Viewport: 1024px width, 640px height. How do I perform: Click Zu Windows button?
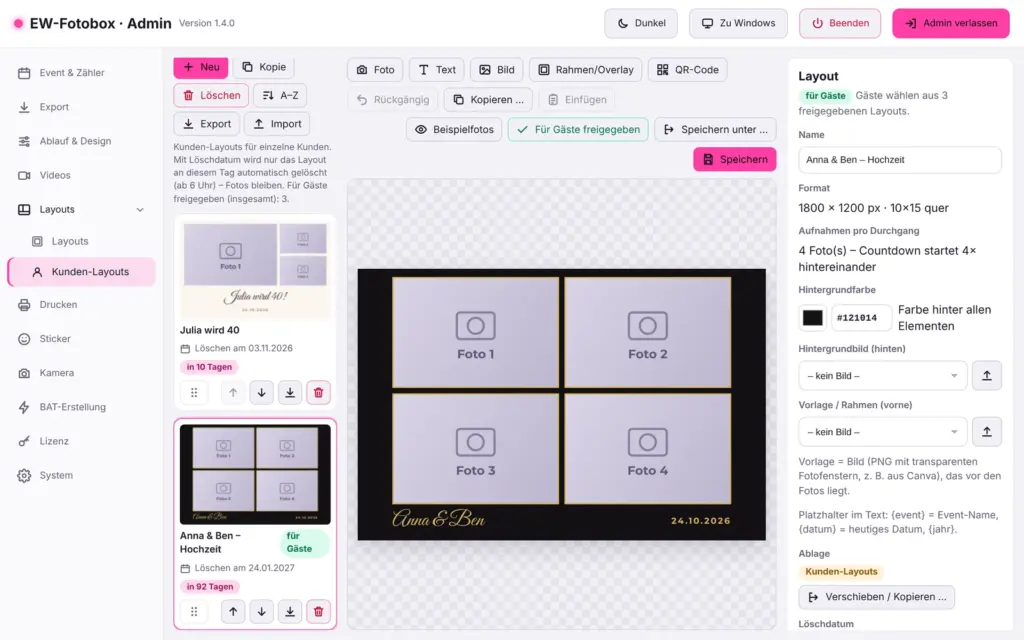click(738, 24)
